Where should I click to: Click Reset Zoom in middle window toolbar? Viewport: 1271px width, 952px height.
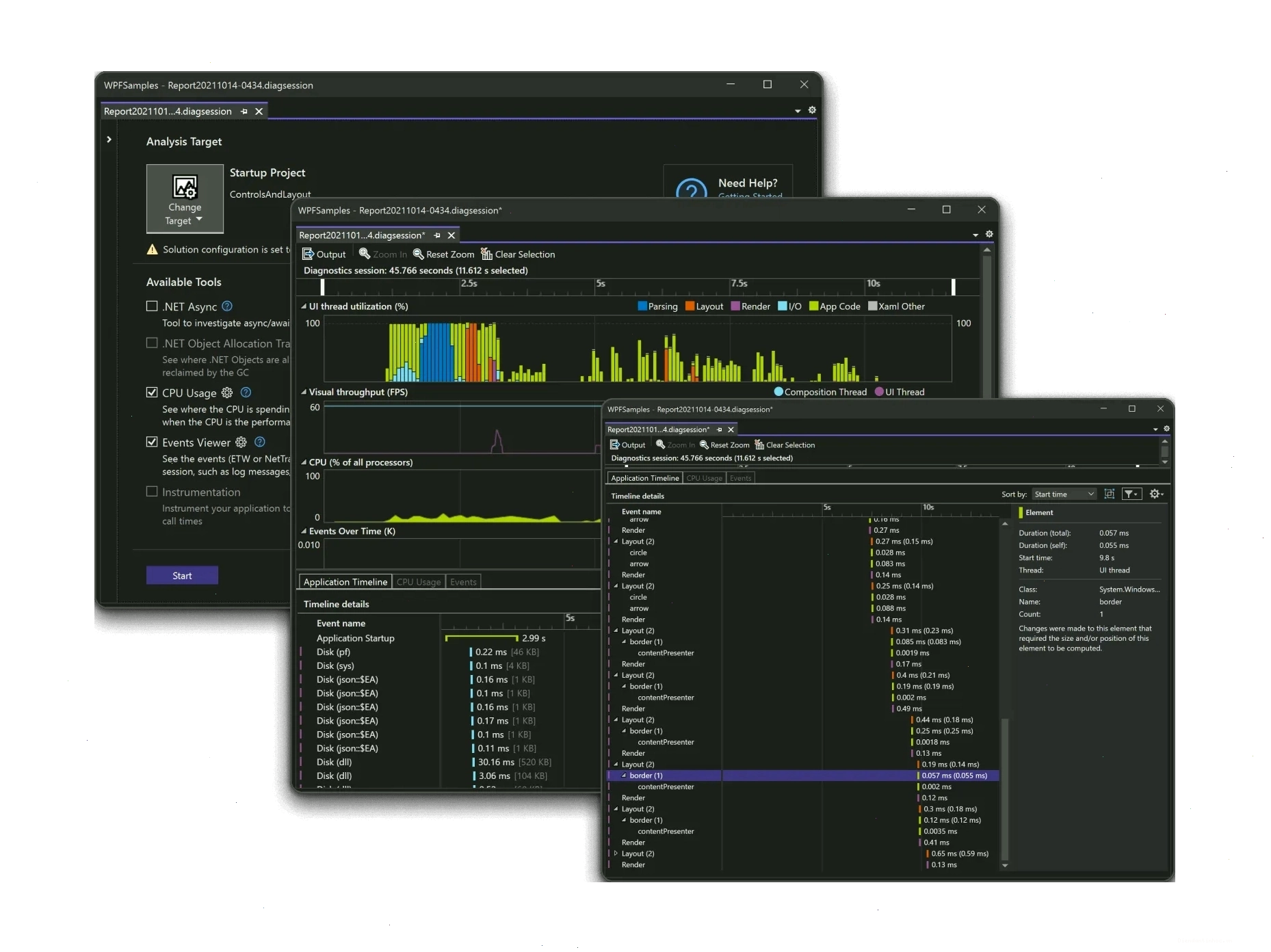click(x=443, y=254)
